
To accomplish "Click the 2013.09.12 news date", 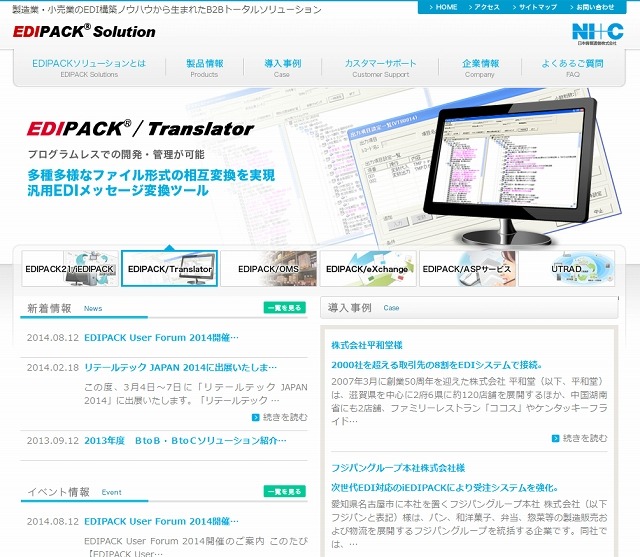I will tap(53, 441).
